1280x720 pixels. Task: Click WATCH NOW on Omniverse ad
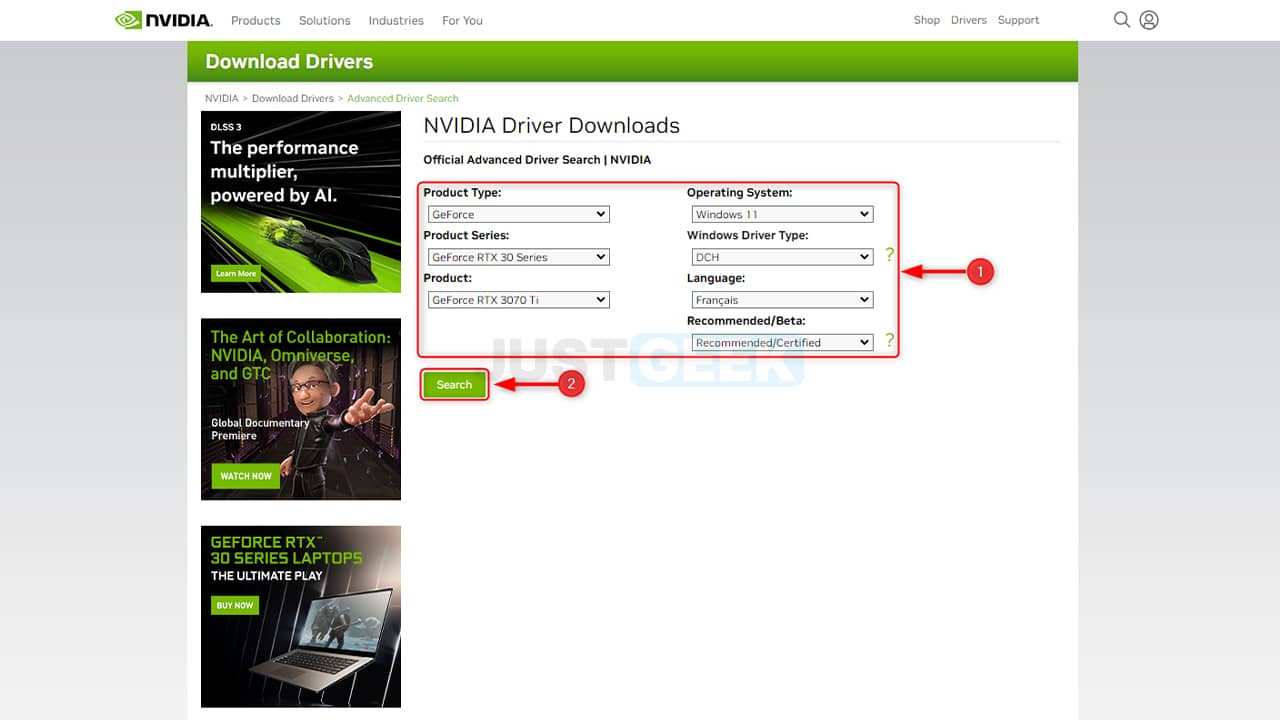click(246, 476)
